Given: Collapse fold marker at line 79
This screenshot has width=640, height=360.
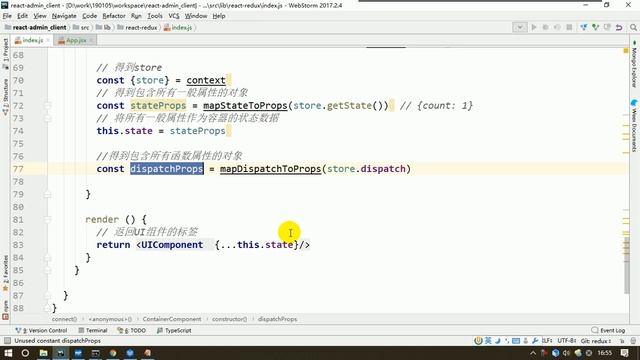Looking at the screenshot, I should 48,194.
